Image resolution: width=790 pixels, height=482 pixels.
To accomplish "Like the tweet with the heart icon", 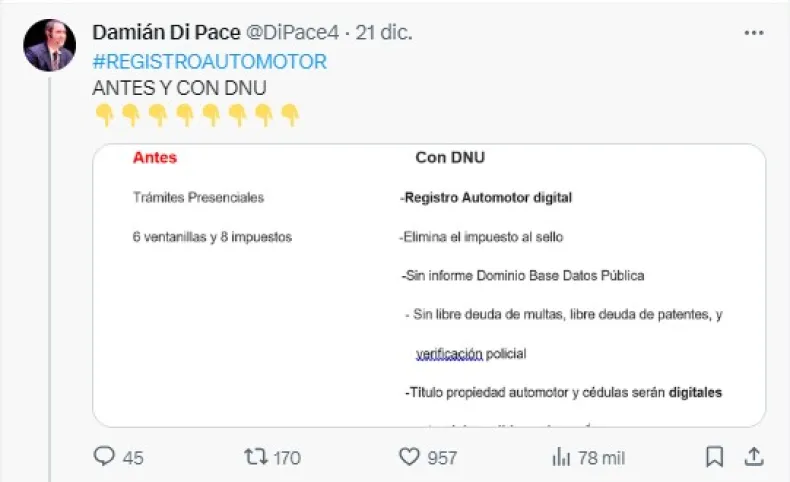I will (409, 457).
